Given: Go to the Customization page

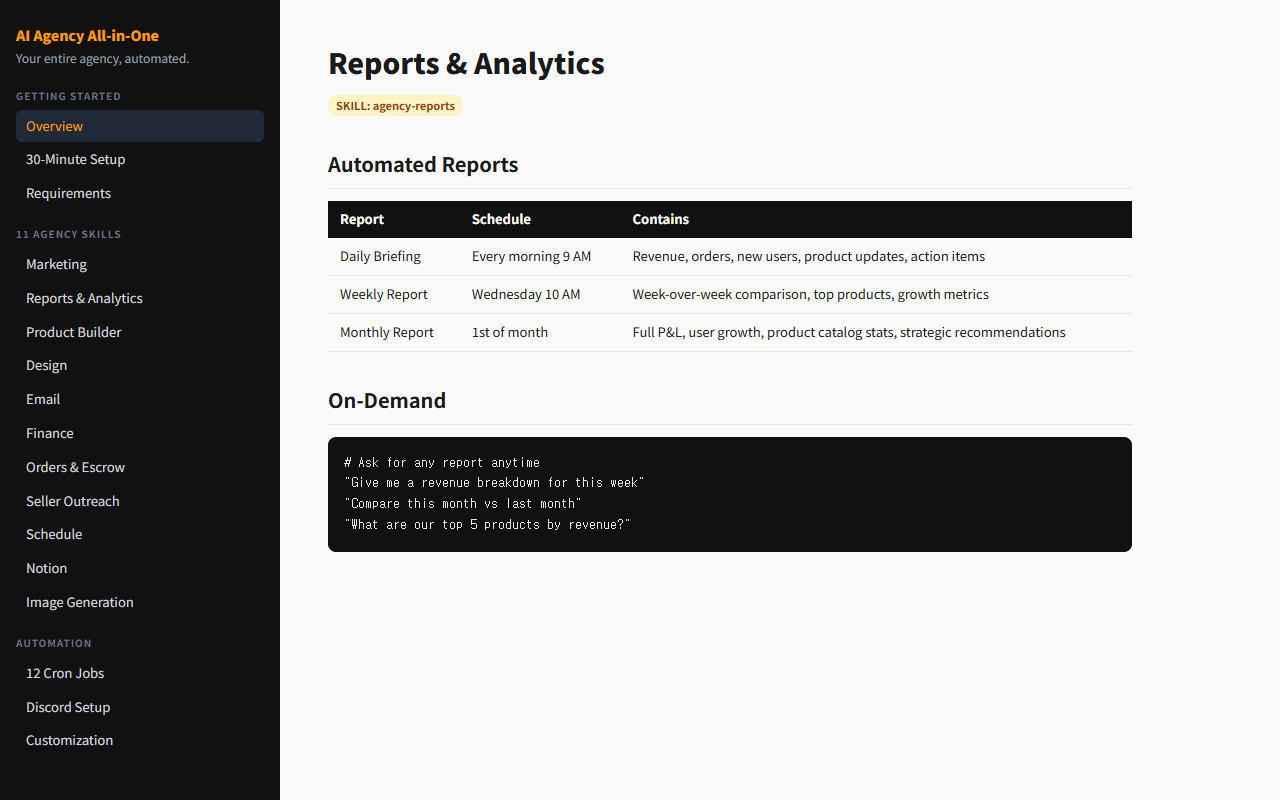Looking at the screenshot, I should 70,740.
